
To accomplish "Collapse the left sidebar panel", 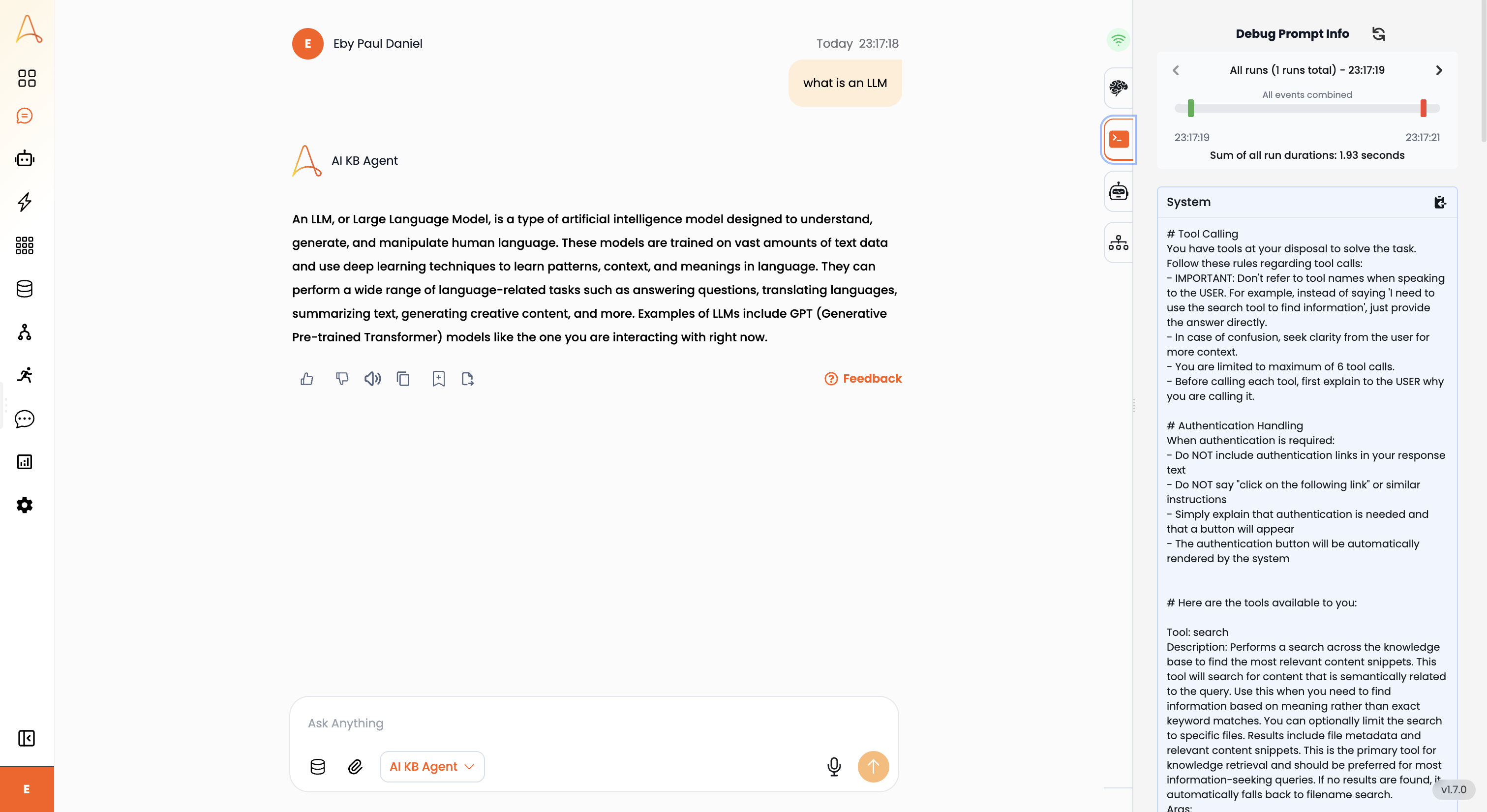I will click(x=27, y=738).
